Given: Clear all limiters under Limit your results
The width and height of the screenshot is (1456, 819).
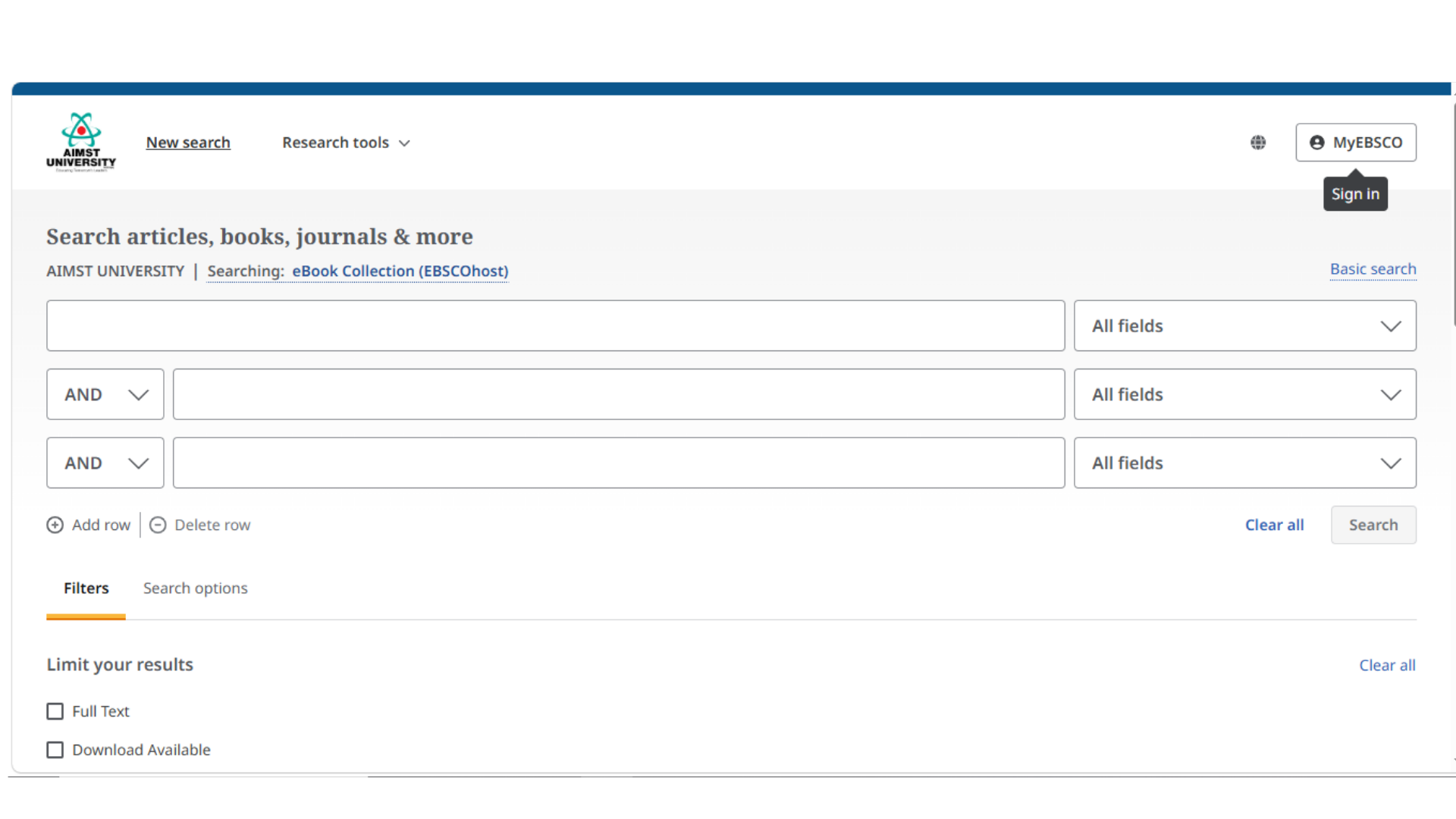Looking at the screenshot, I should (x=1388, y=666).
